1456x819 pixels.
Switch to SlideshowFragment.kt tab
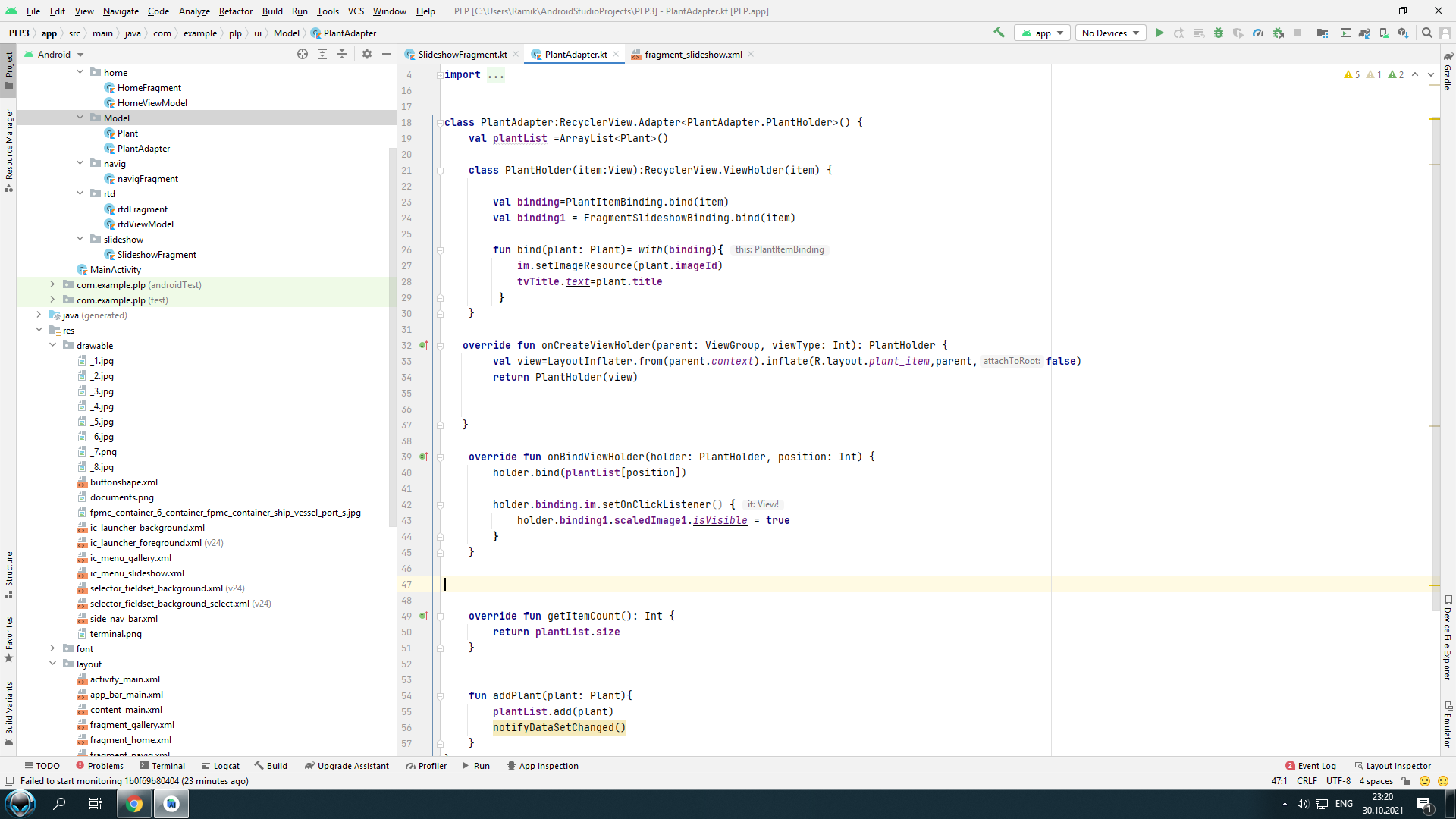click(x=462, y=54)
